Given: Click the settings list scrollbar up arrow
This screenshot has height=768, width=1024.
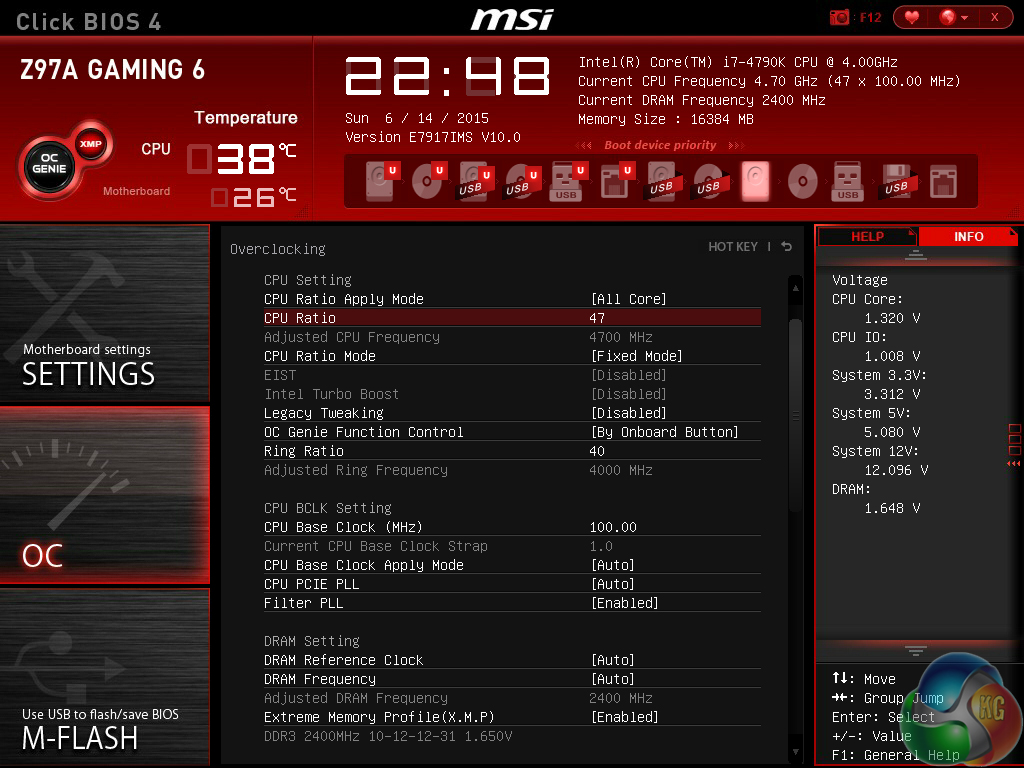Looking at the screenshot, I should coord(795,287).
